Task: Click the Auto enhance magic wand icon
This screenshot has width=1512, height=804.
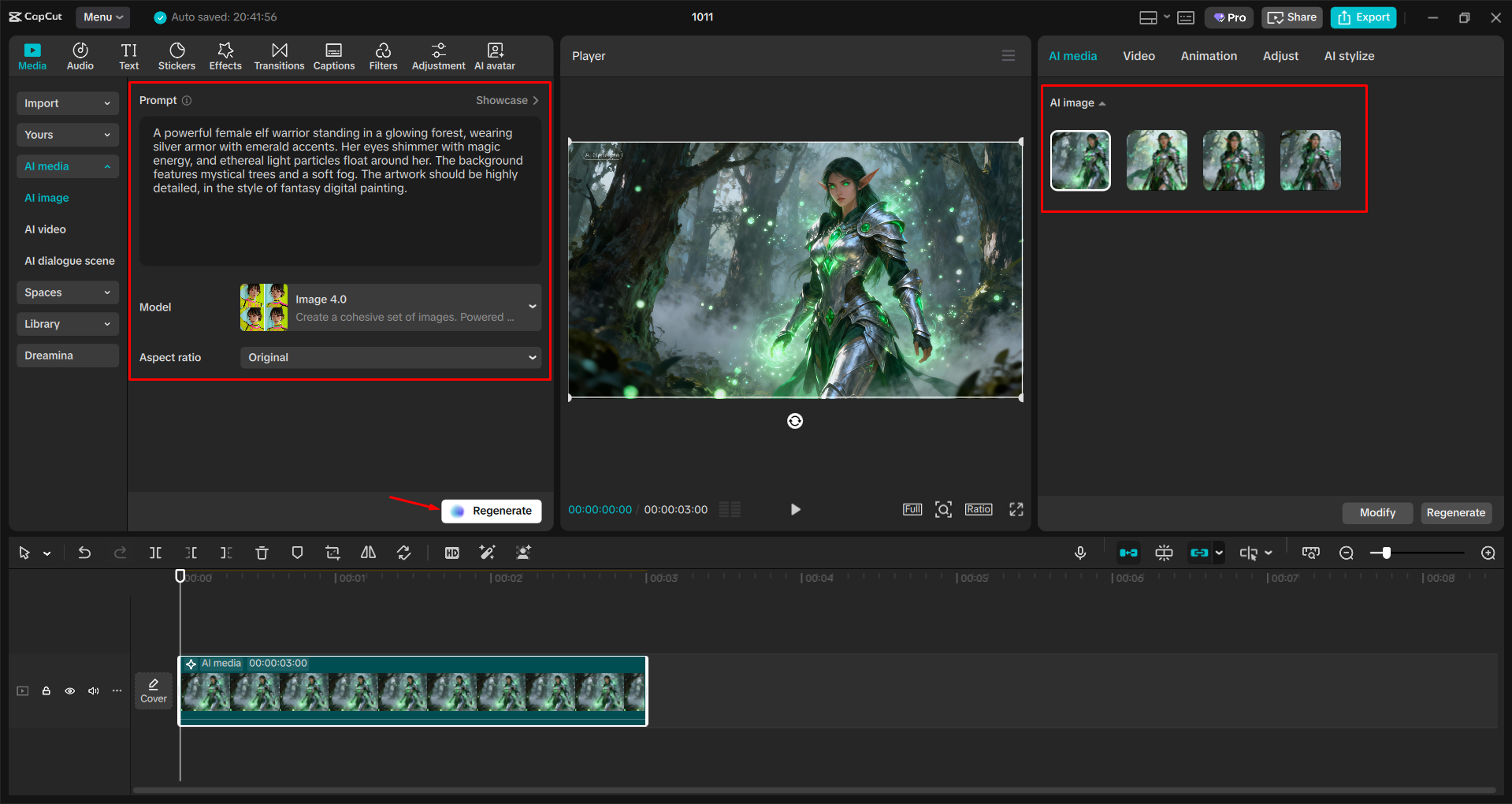Action: (x=487, y=553)
